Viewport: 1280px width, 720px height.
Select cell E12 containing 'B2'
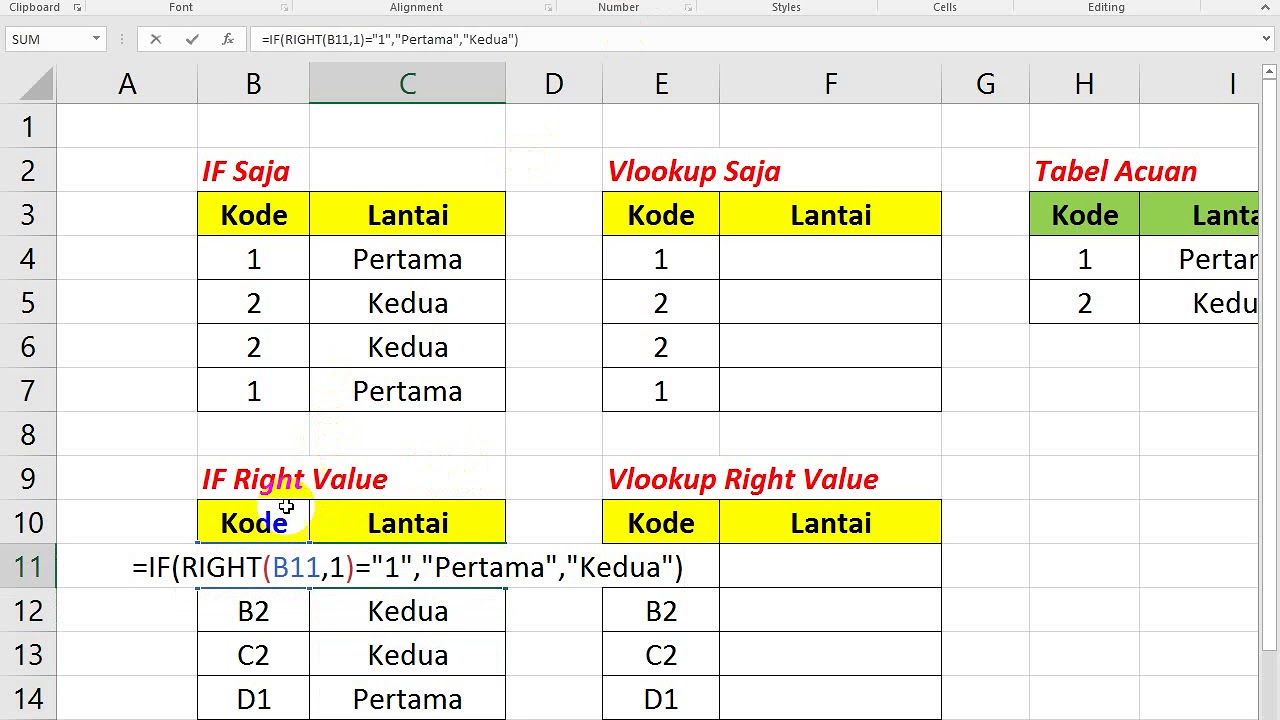[x=661, y=611]
